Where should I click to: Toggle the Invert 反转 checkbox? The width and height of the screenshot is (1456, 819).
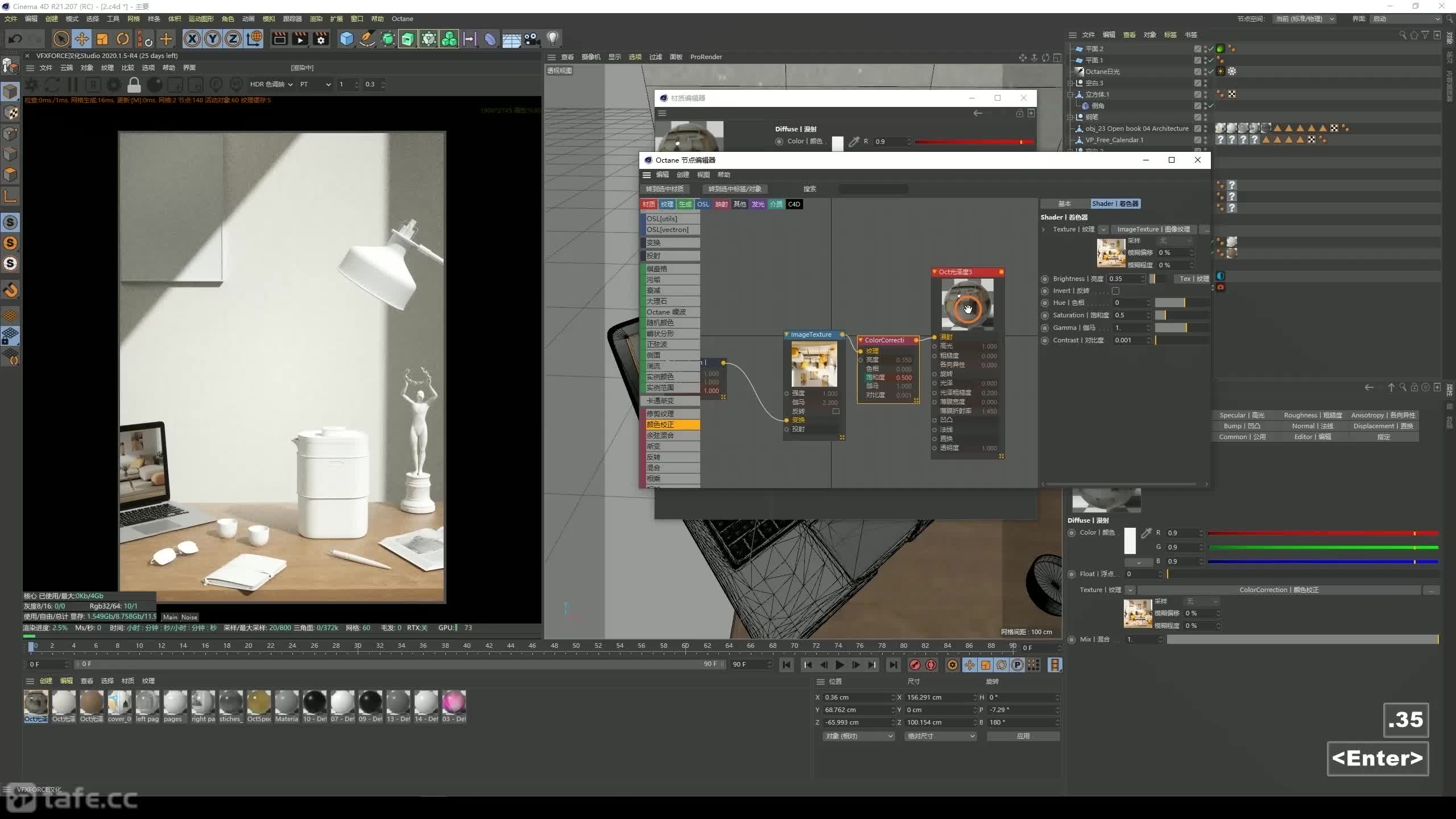1115,291
